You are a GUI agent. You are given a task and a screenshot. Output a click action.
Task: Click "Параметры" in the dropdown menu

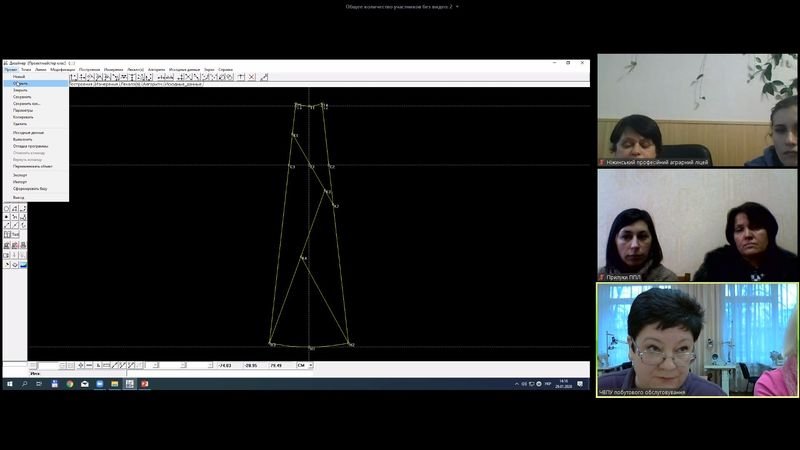pos(23,110)
